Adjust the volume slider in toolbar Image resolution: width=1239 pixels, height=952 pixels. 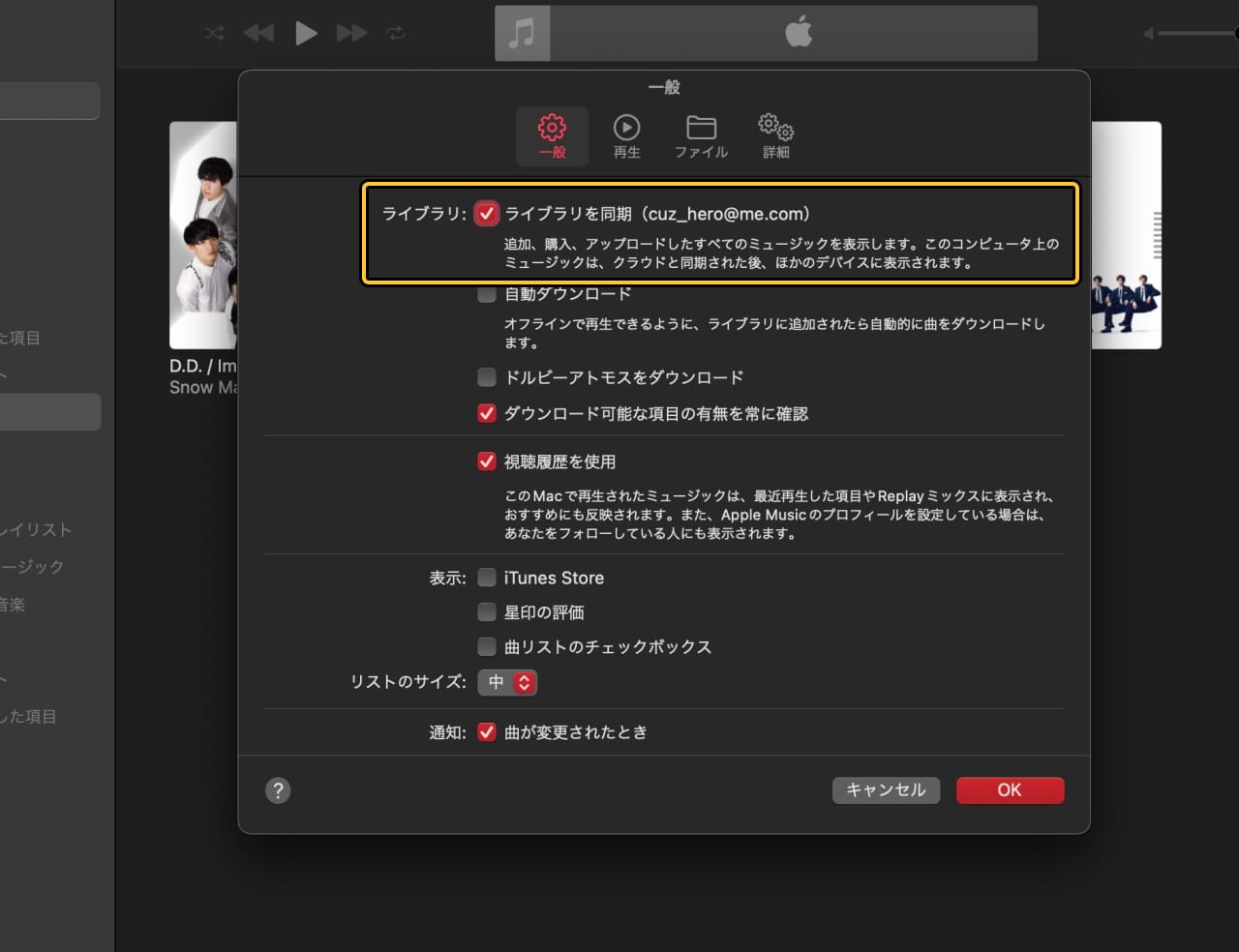coord(1198,34)
